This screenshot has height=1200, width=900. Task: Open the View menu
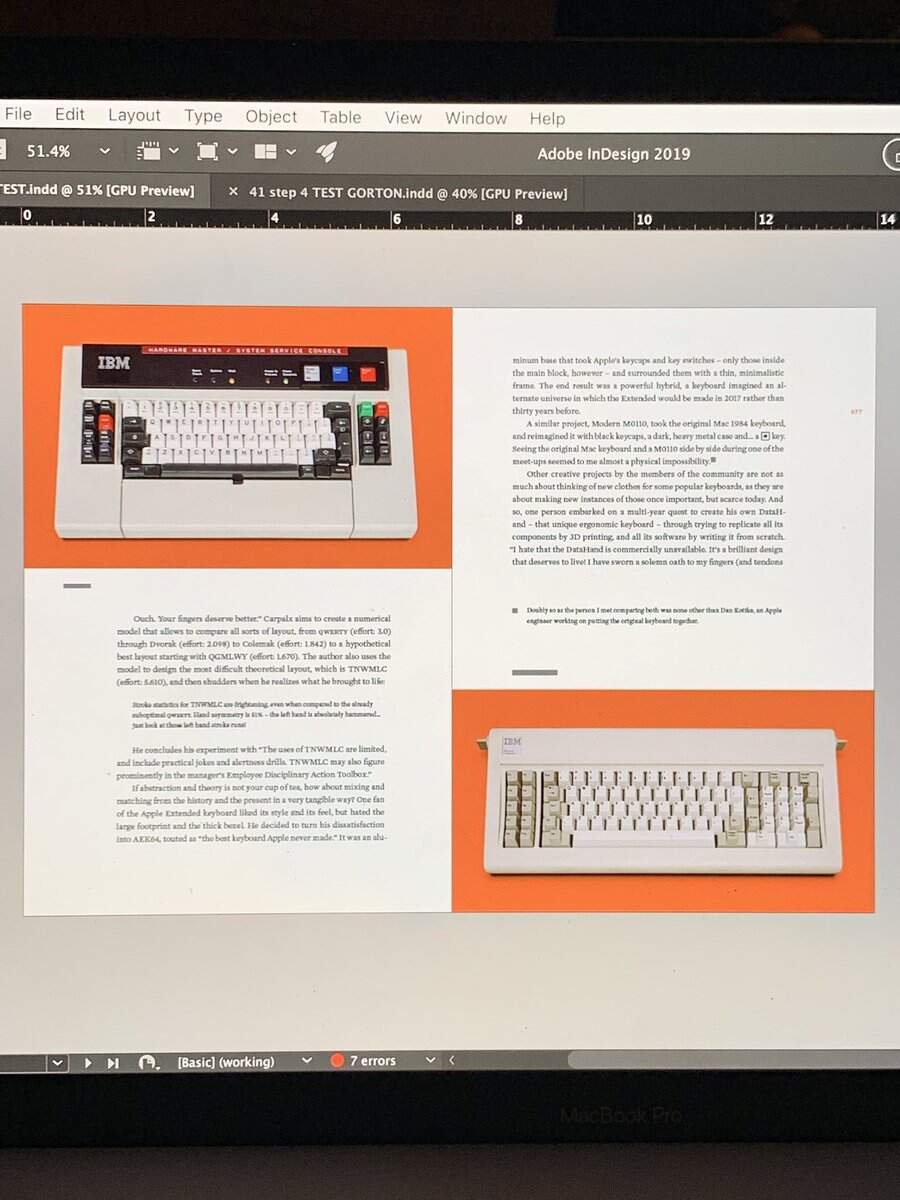click(403, 118)
